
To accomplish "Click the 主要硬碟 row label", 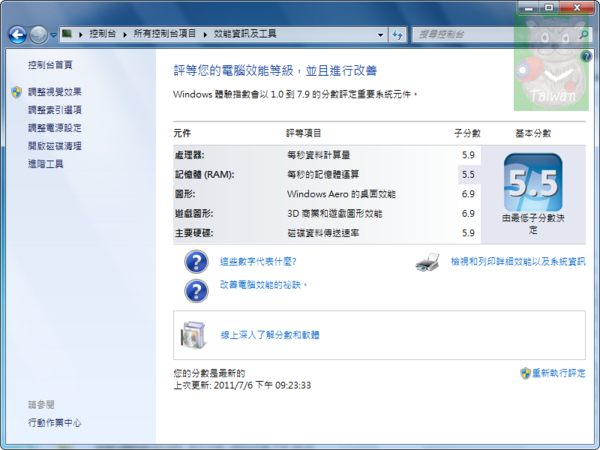I will (x=194, y=233).
